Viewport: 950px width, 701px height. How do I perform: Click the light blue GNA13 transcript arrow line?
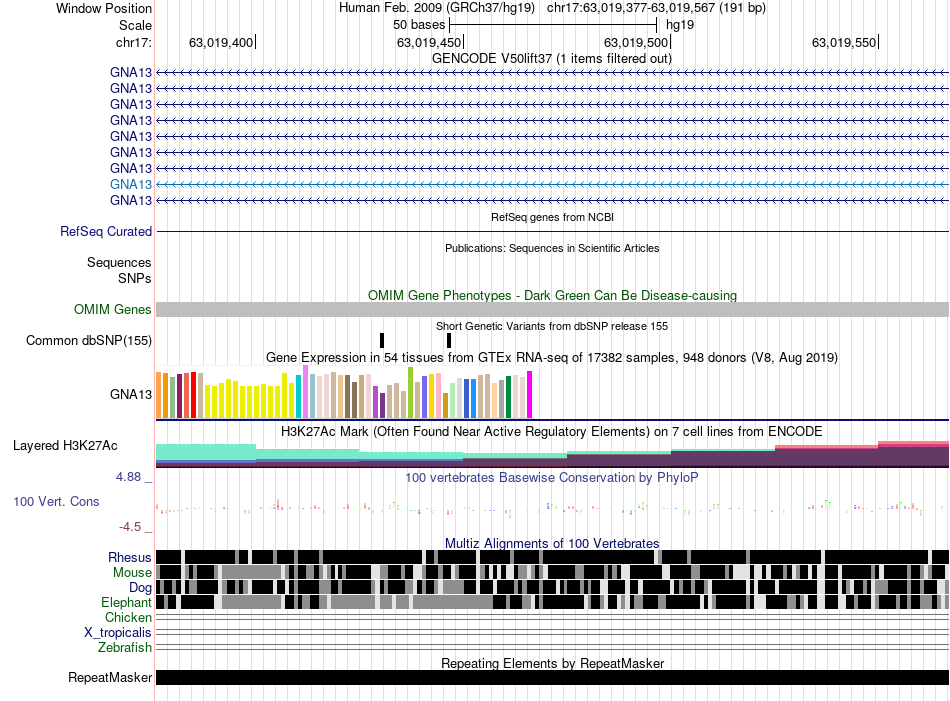pyautogui.click(x=552, y=184)
